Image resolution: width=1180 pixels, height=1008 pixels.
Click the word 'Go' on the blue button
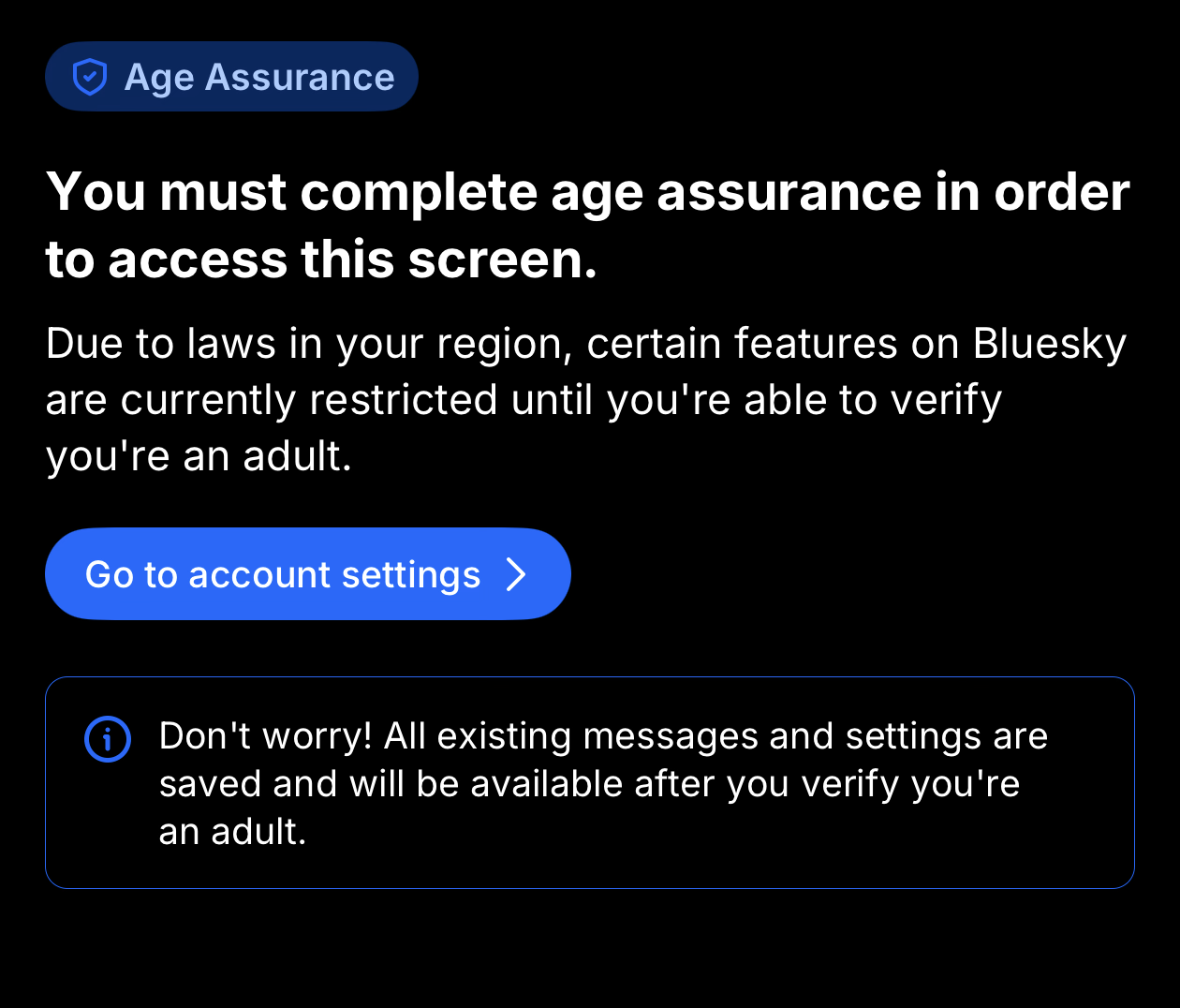pos(110,574)
